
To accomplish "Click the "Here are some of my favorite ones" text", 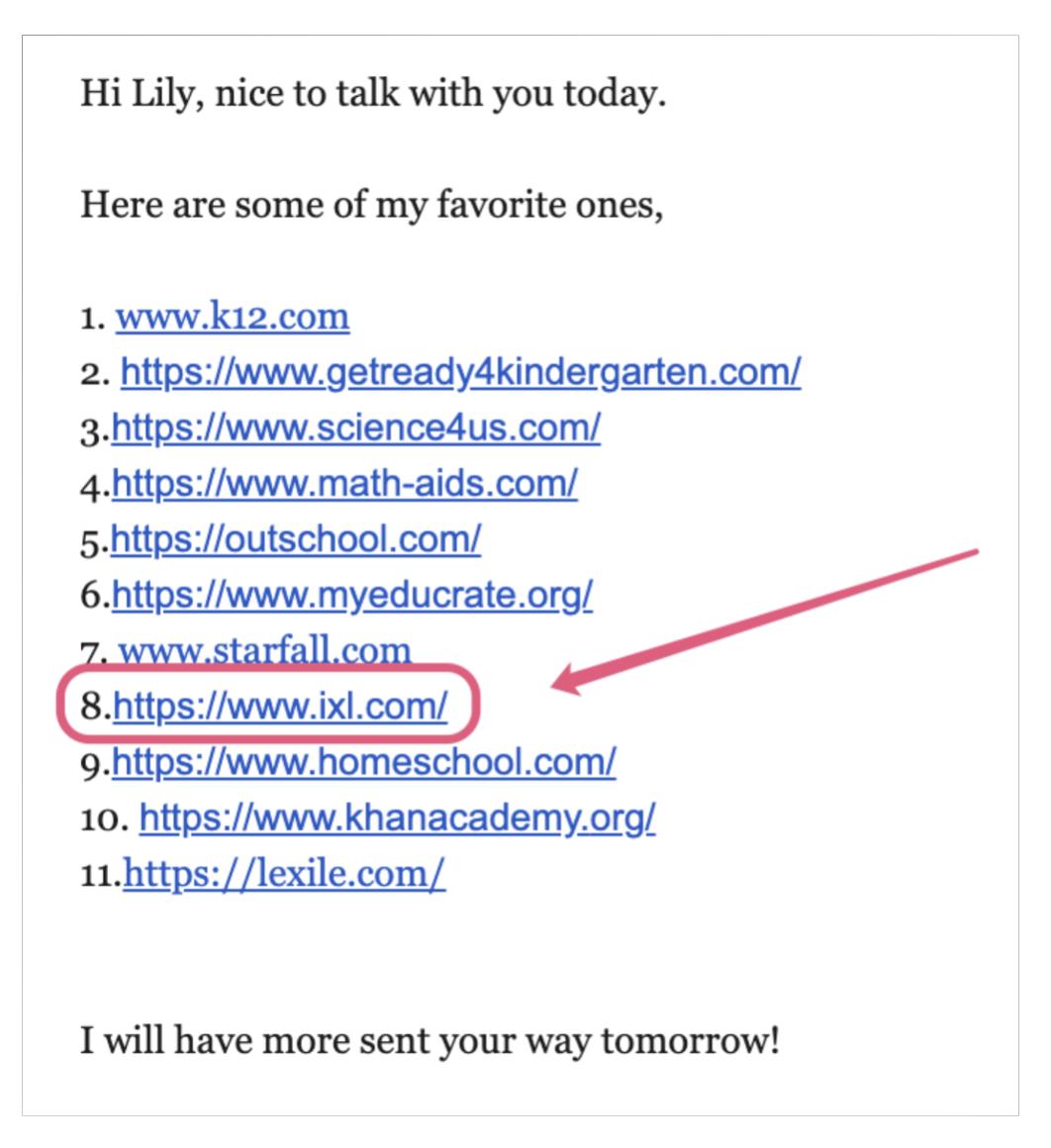I will (371, 205).
